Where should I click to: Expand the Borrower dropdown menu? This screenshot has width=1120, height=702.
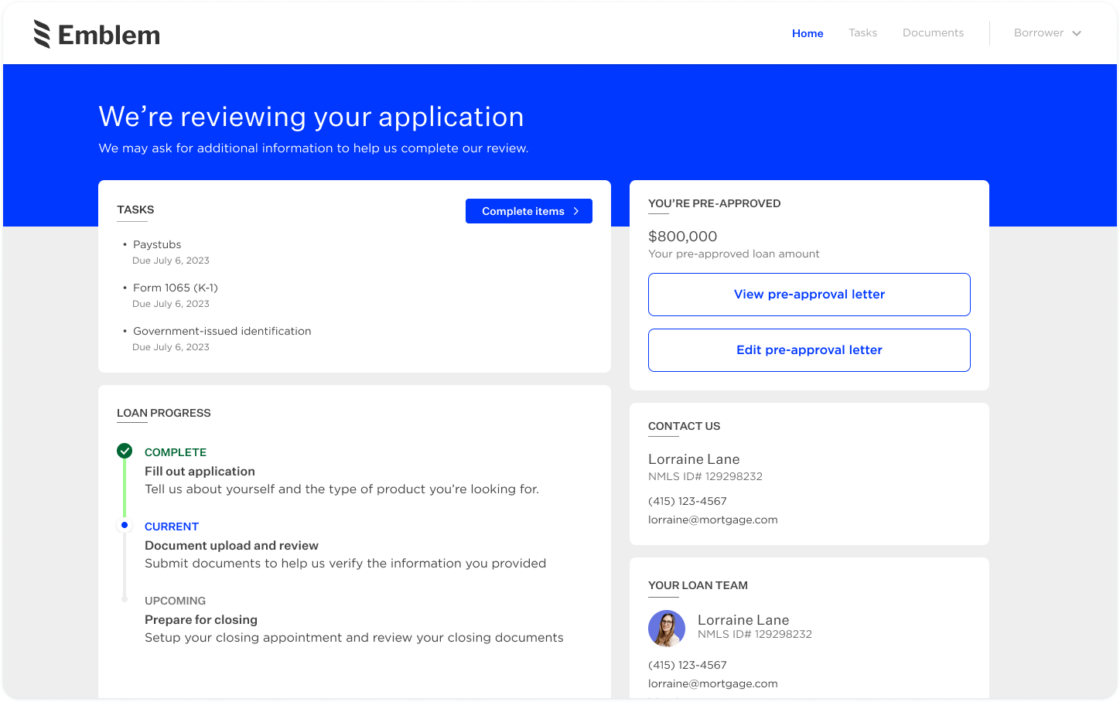pyautogui.click(x=1046, y=32)
